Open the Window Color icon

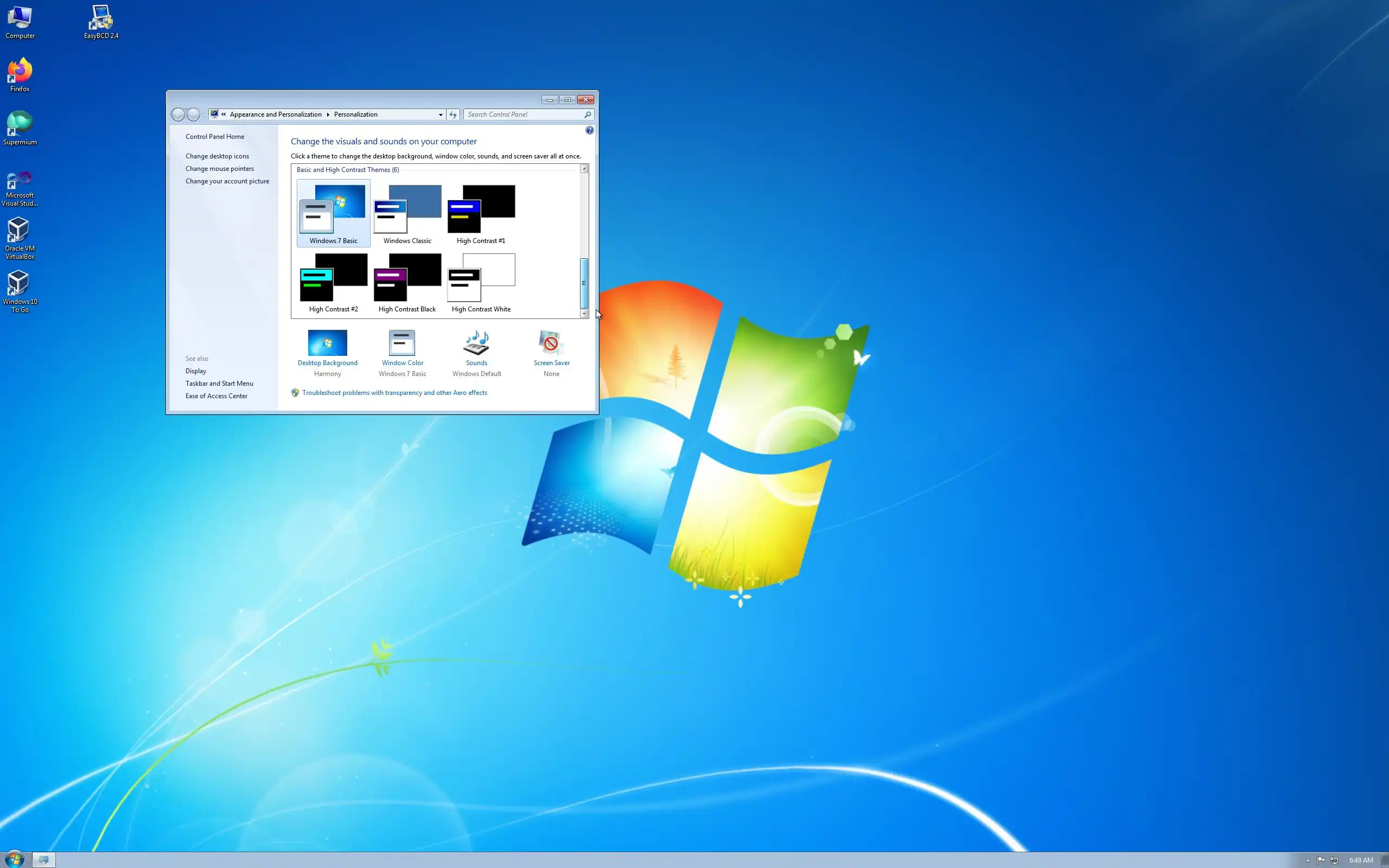click(402, 343)
